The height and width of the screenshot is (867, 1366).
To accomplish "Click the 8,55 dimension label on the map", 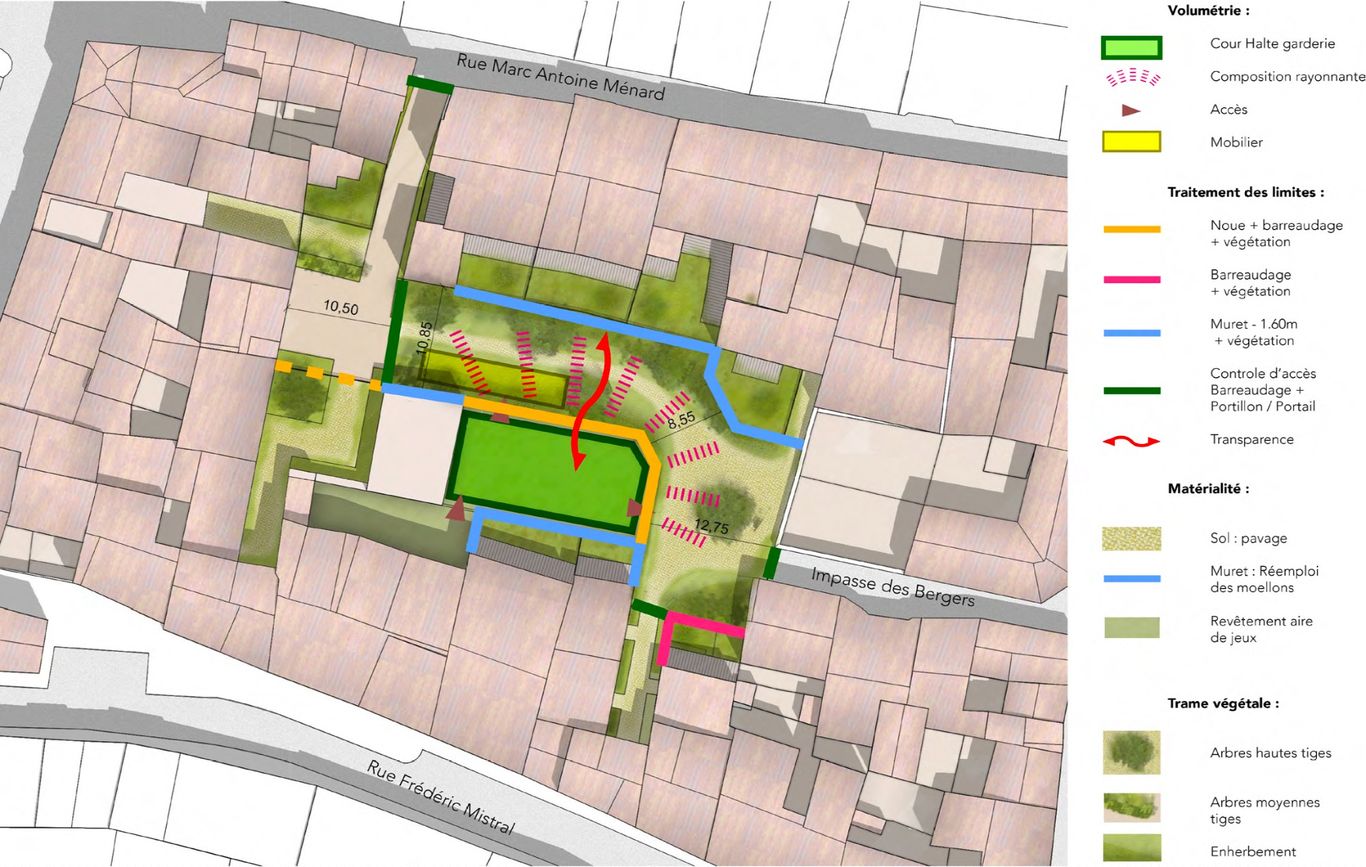I will (681, 423).
